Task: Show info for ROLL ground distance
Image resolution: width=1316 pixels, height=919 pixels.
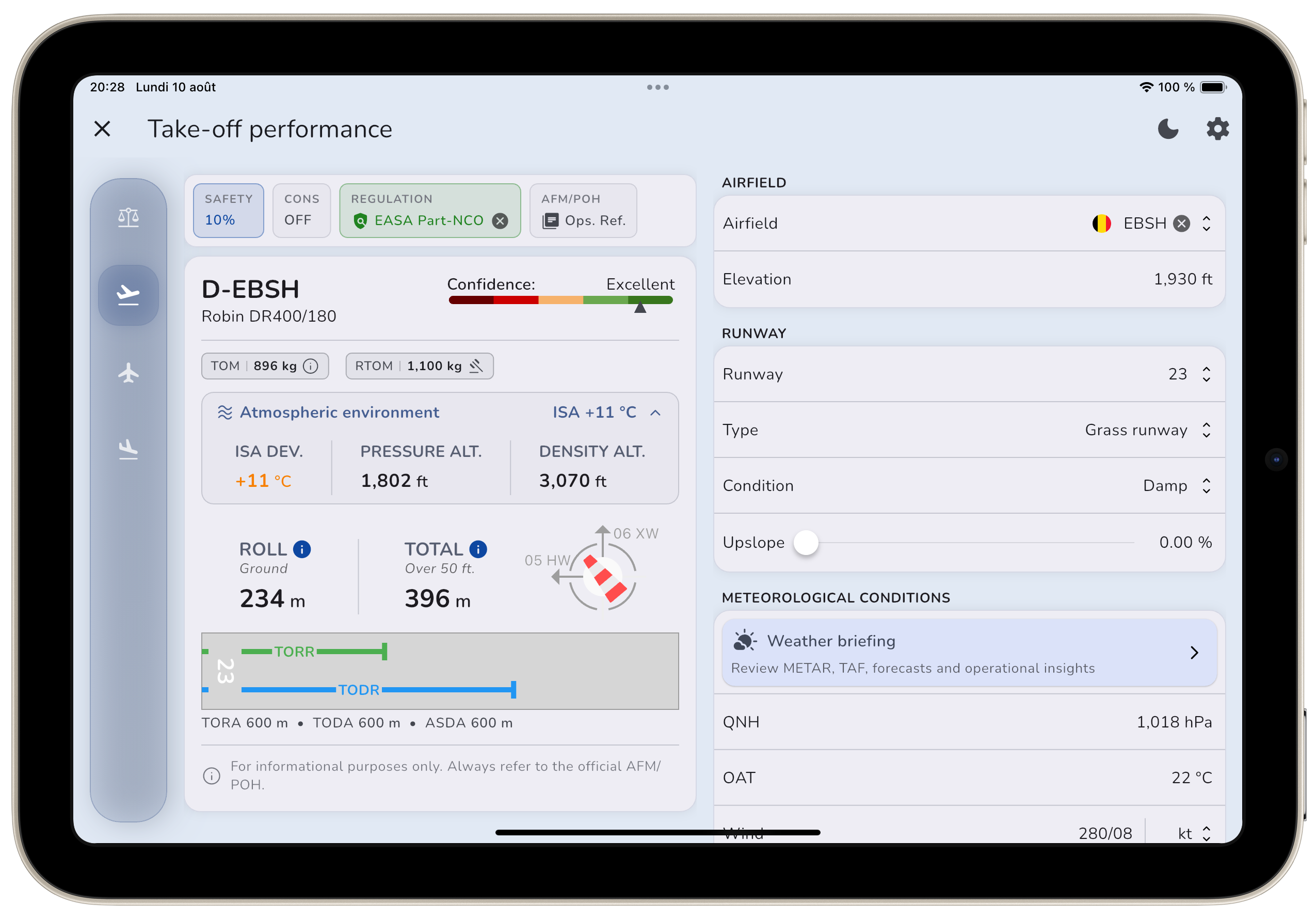Action: (302, 549)
